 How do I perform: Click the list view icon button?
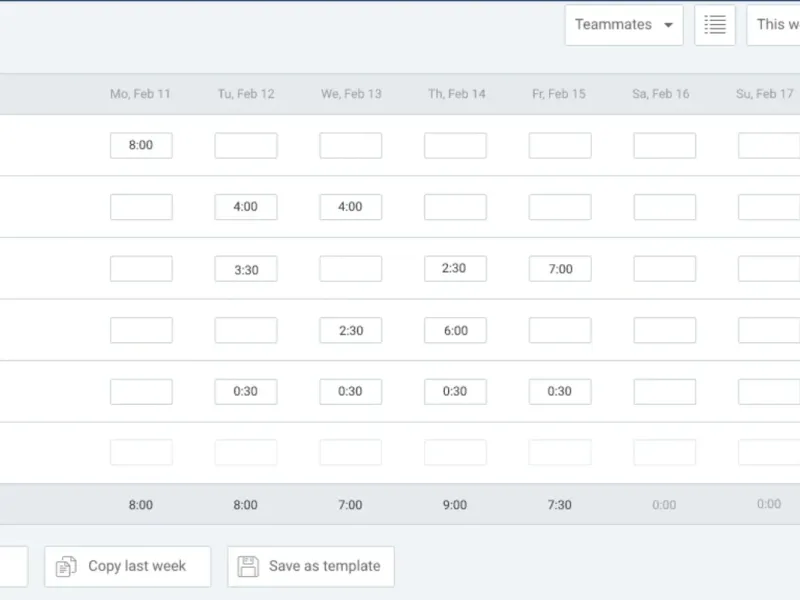pyautogui.click(x=715, y=25)
